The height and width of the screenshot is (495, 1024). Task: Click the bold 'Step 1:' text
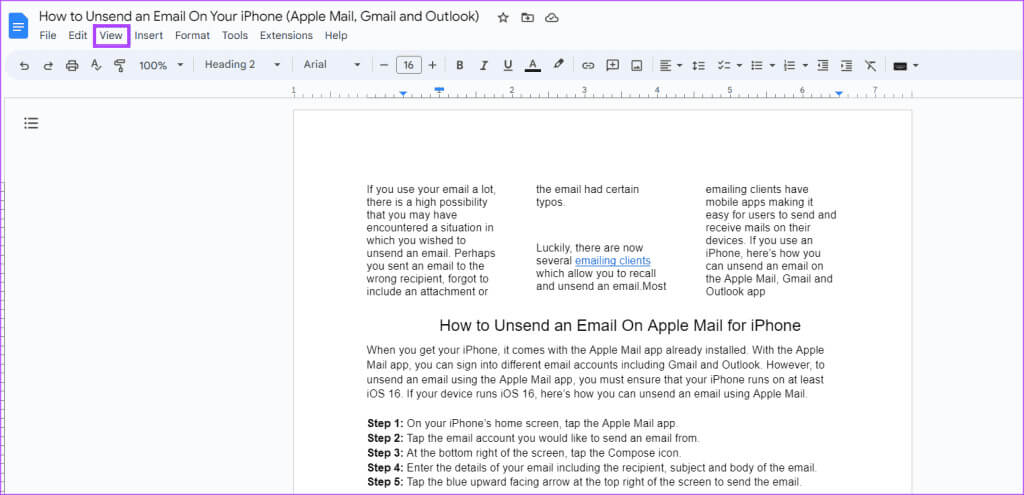point(385,423)
